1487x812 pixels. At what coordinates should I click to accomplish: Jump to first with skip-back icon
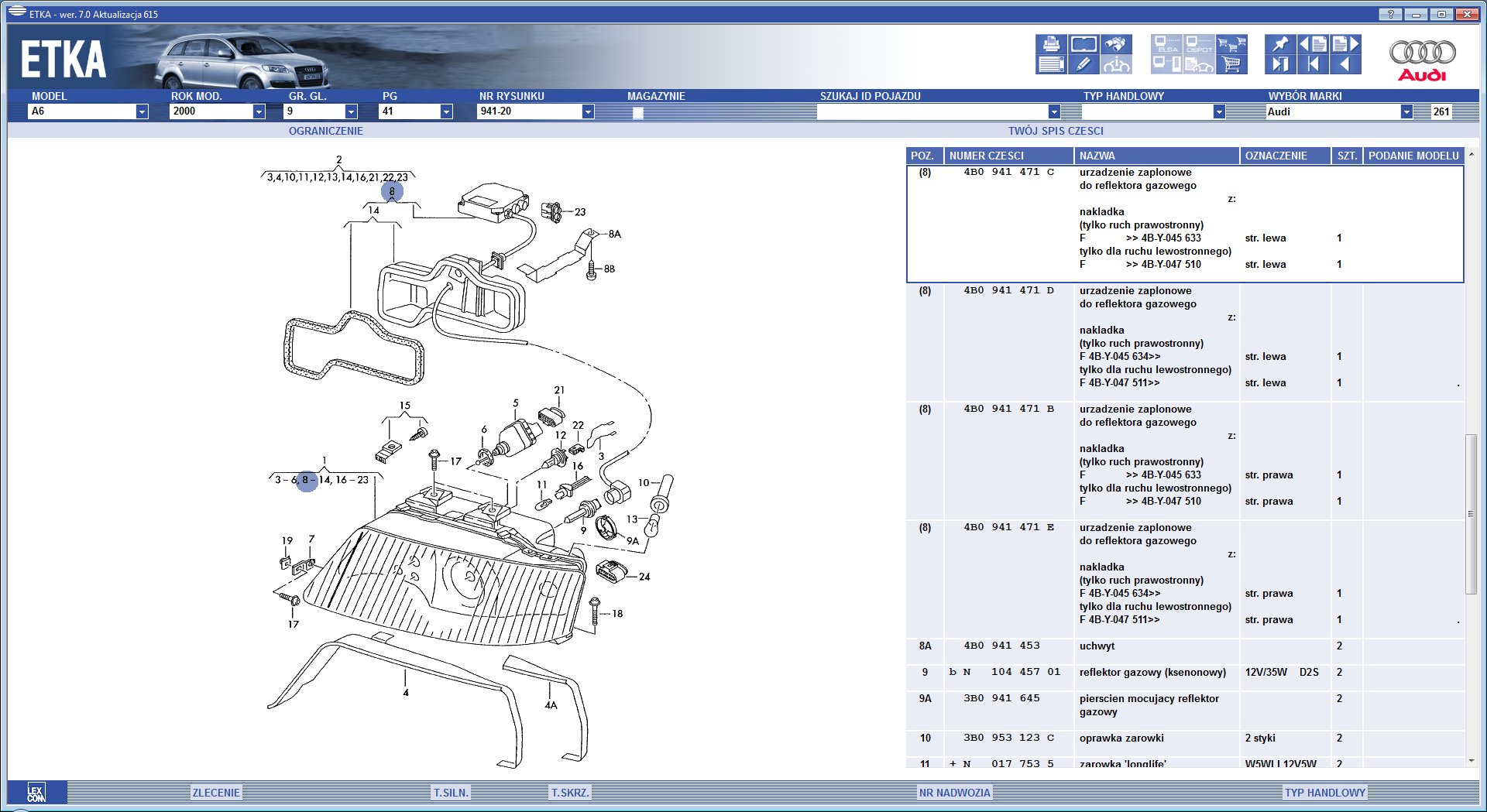coord(1313,64)
